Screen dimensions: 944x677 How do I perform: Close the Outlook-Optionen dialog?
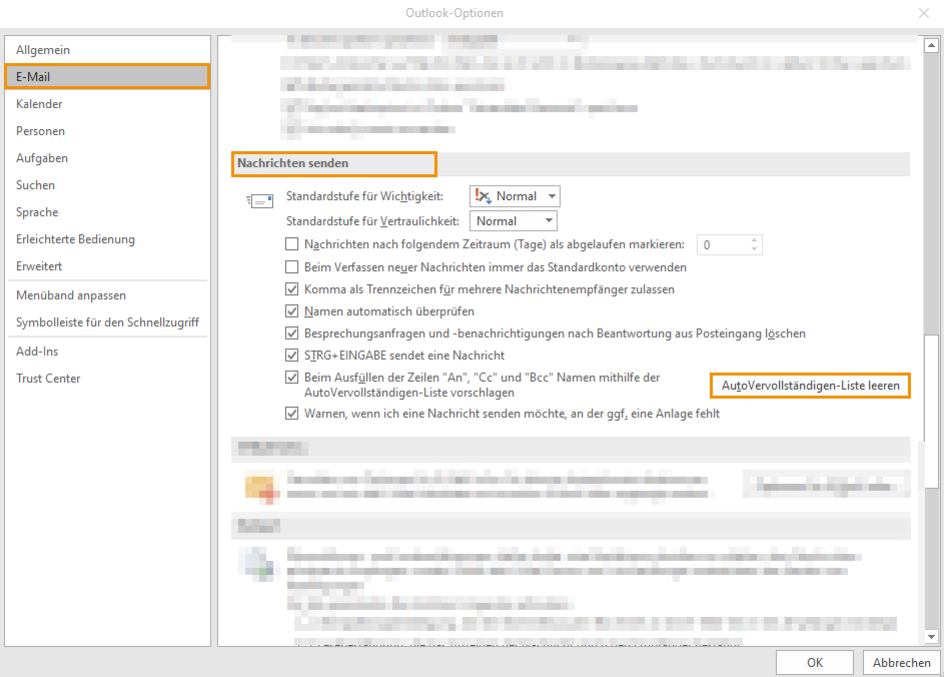tap(924, 13)
